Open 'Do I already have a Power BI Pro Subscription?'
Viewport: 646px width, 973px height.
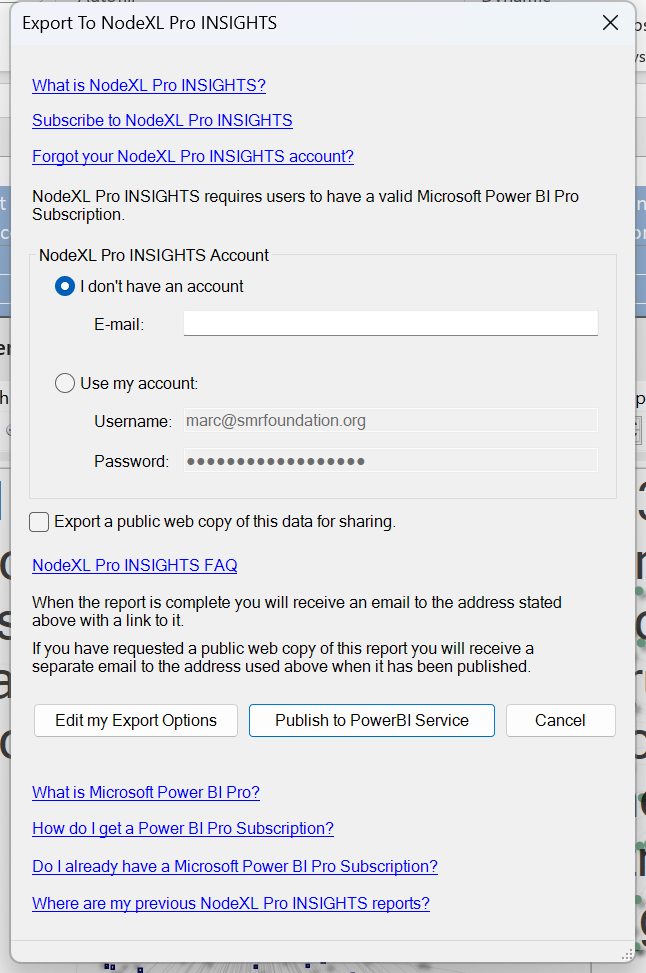235,866
